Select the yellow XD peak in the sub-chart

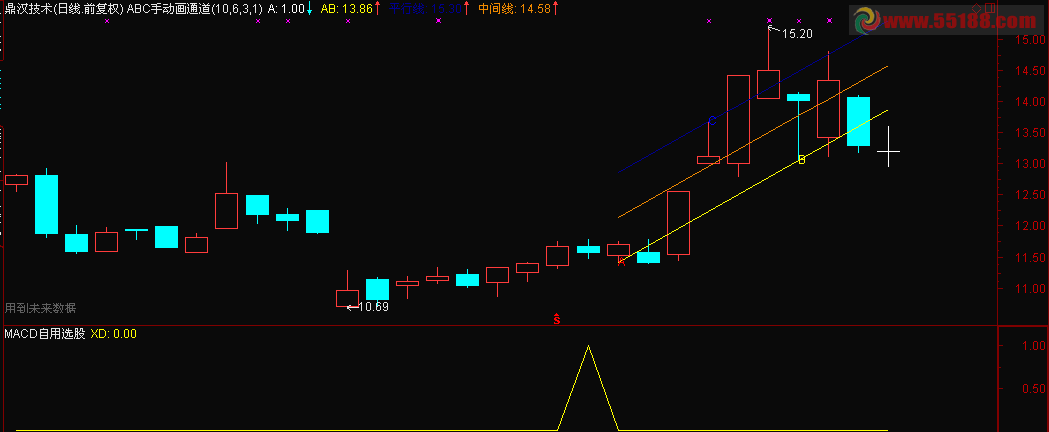[x=588, y=346]
